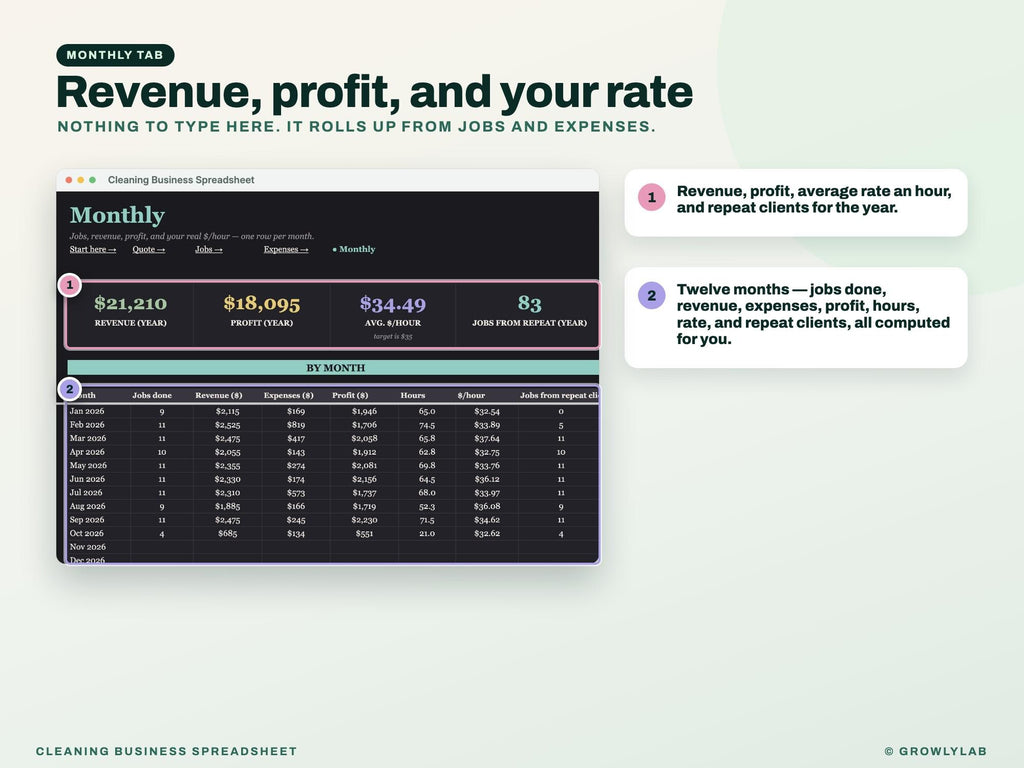Viewport: 1024px width, 768px height.
Task: Select the 'Monthly' sheet heading
Action: [117, 215]
